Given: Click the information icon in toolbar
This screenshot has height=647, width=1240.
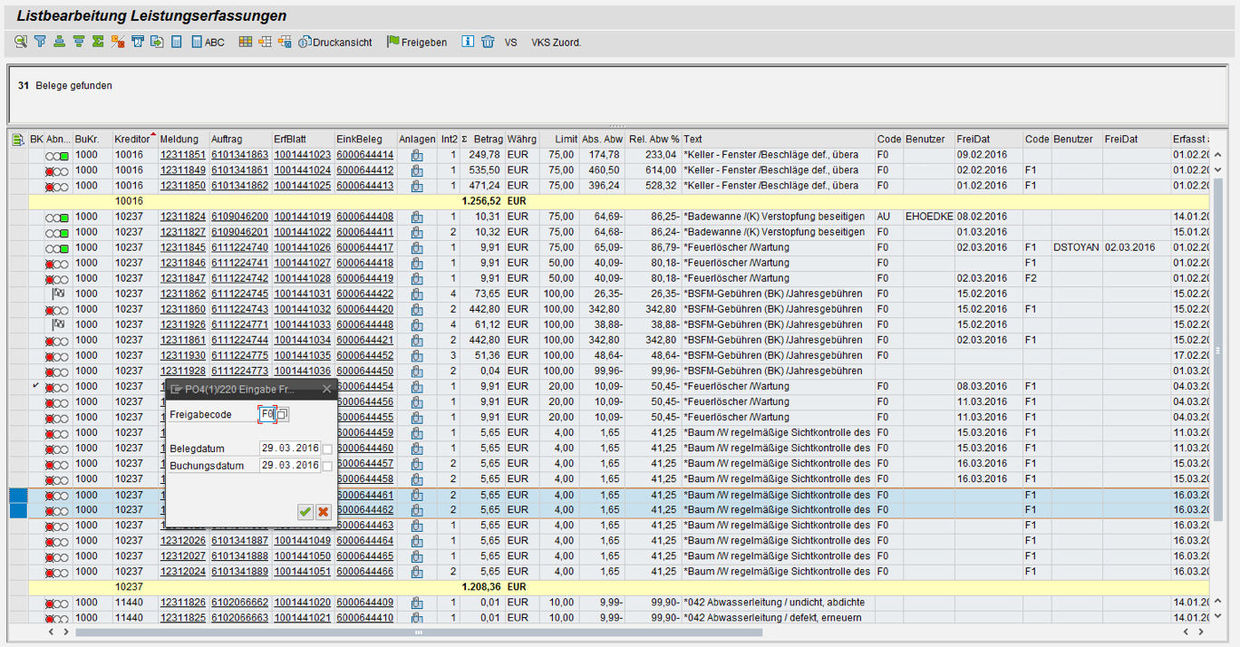Looking at the screenshot, I should coord(467,42).
